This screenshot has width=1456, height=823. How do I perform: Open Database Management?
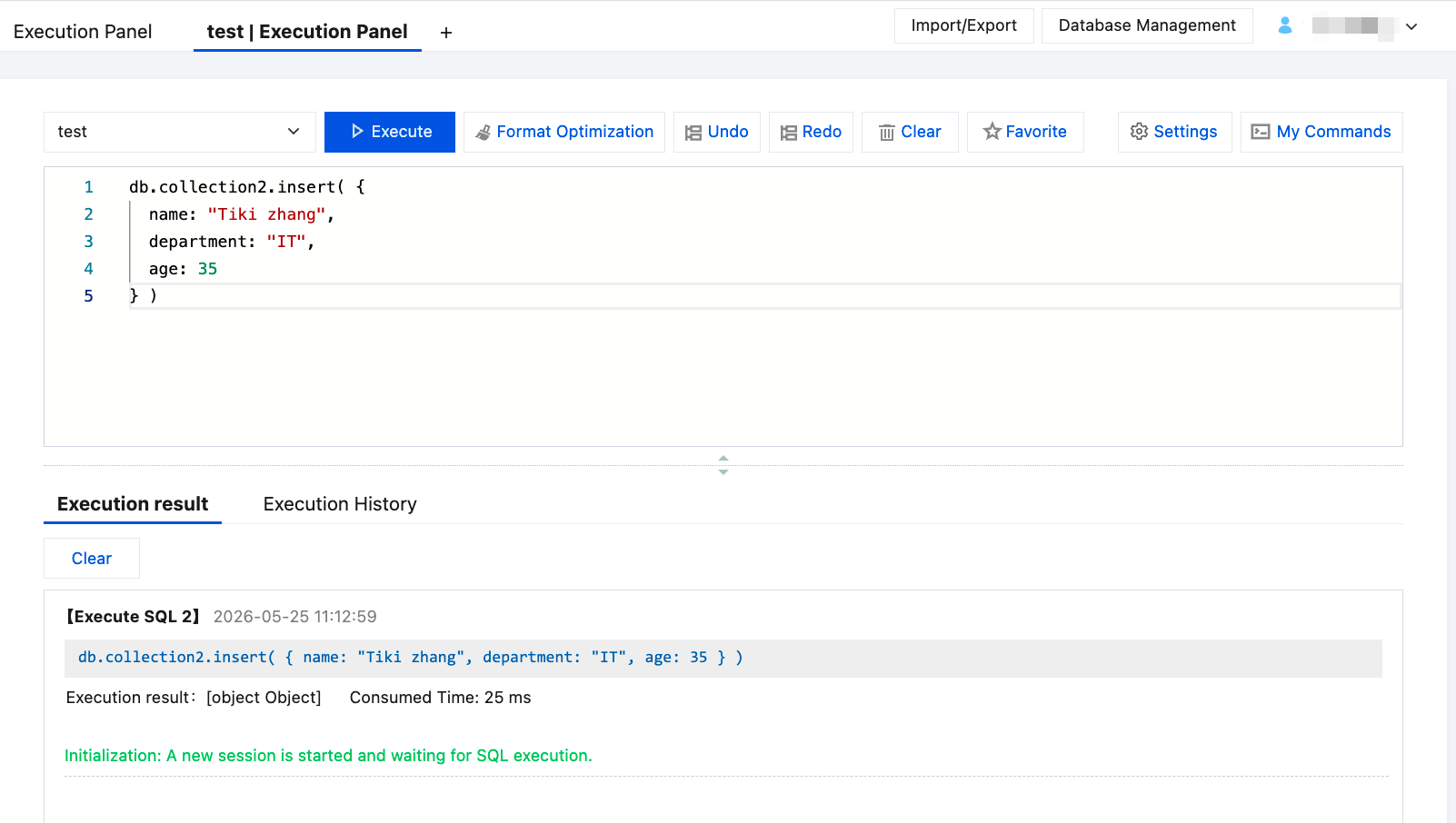(1147, 25)
